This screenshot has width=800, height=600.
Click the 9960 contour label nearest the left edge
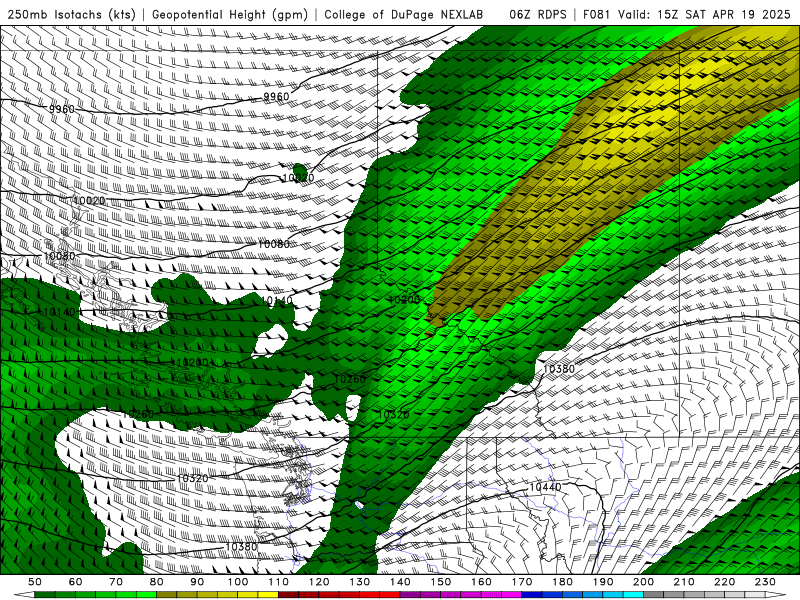coord(62,109)
